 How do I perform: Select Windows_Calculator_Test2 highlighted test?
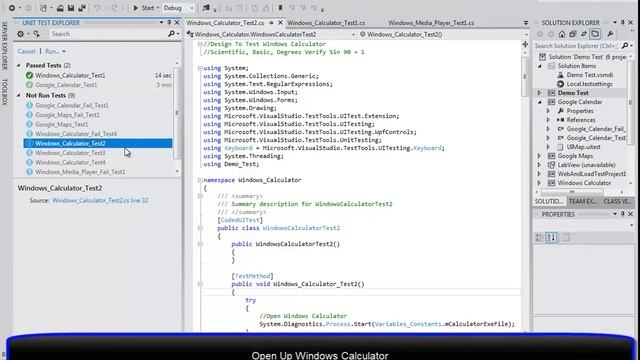coord(98,143)
